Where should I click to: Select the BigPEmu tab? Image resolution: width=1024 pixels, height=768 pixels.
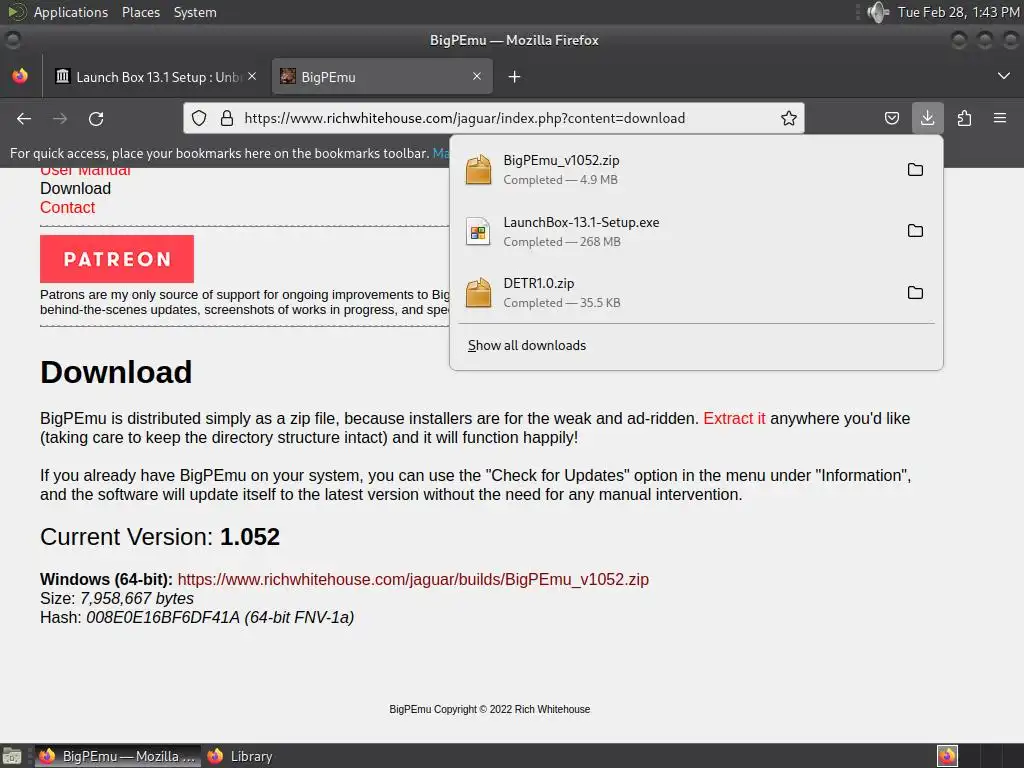pyautogui.click(x=382, y=77)
